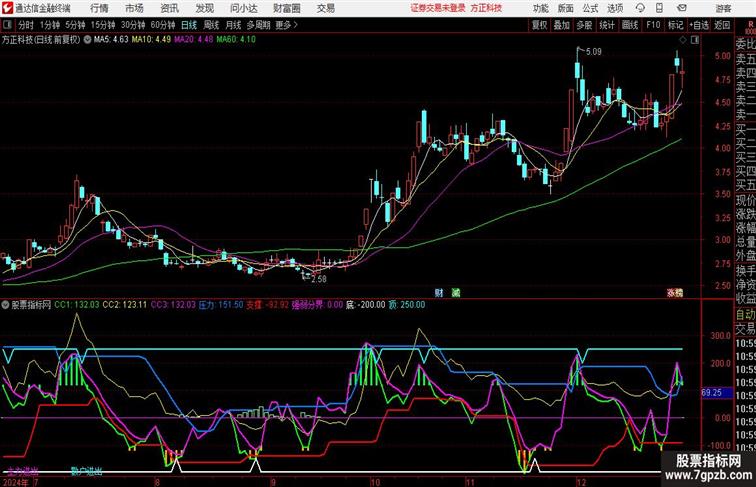Click the mobile phone icon

pos(660,8)
